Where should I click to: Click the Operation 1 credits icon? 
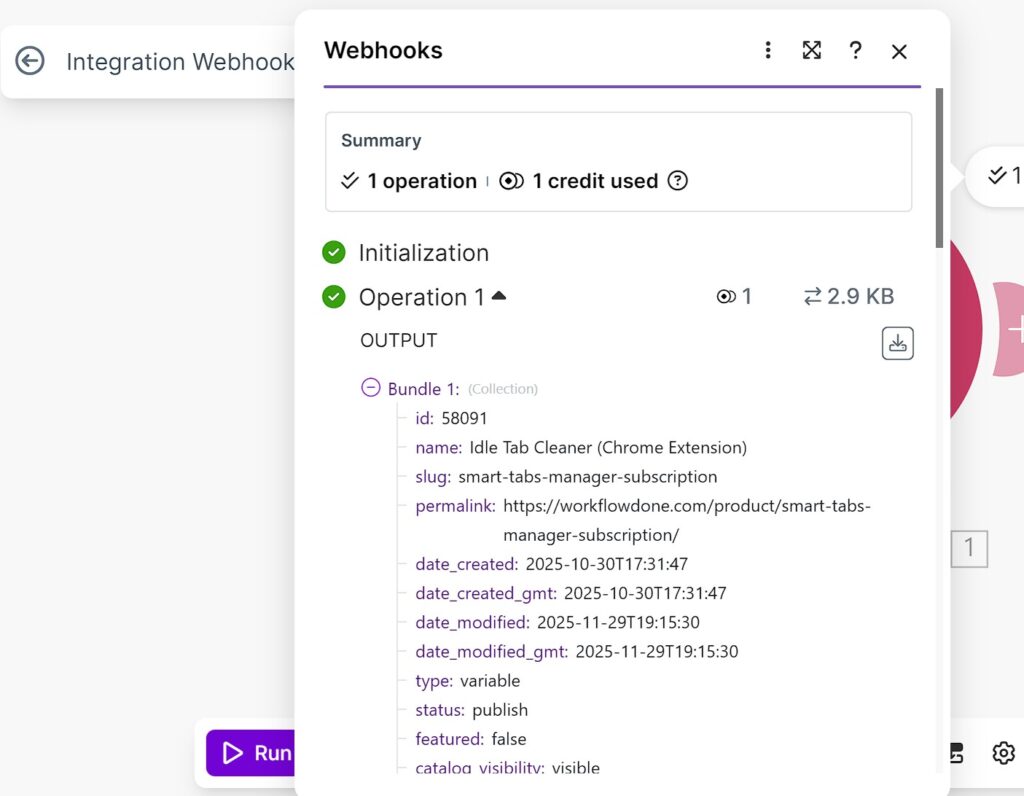click(727, 297)
